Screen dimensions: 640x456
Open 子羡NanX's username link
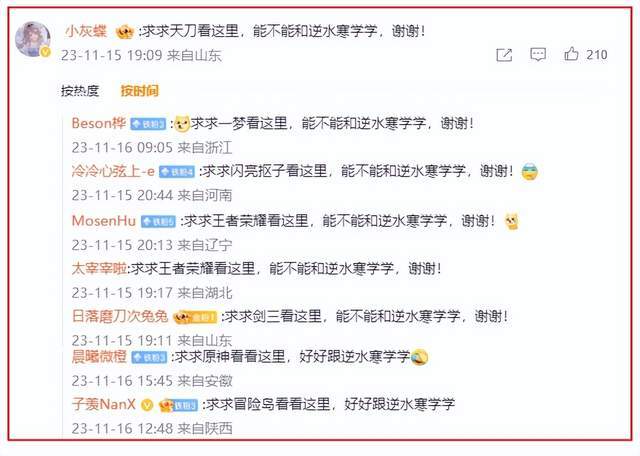coord(104,404)
